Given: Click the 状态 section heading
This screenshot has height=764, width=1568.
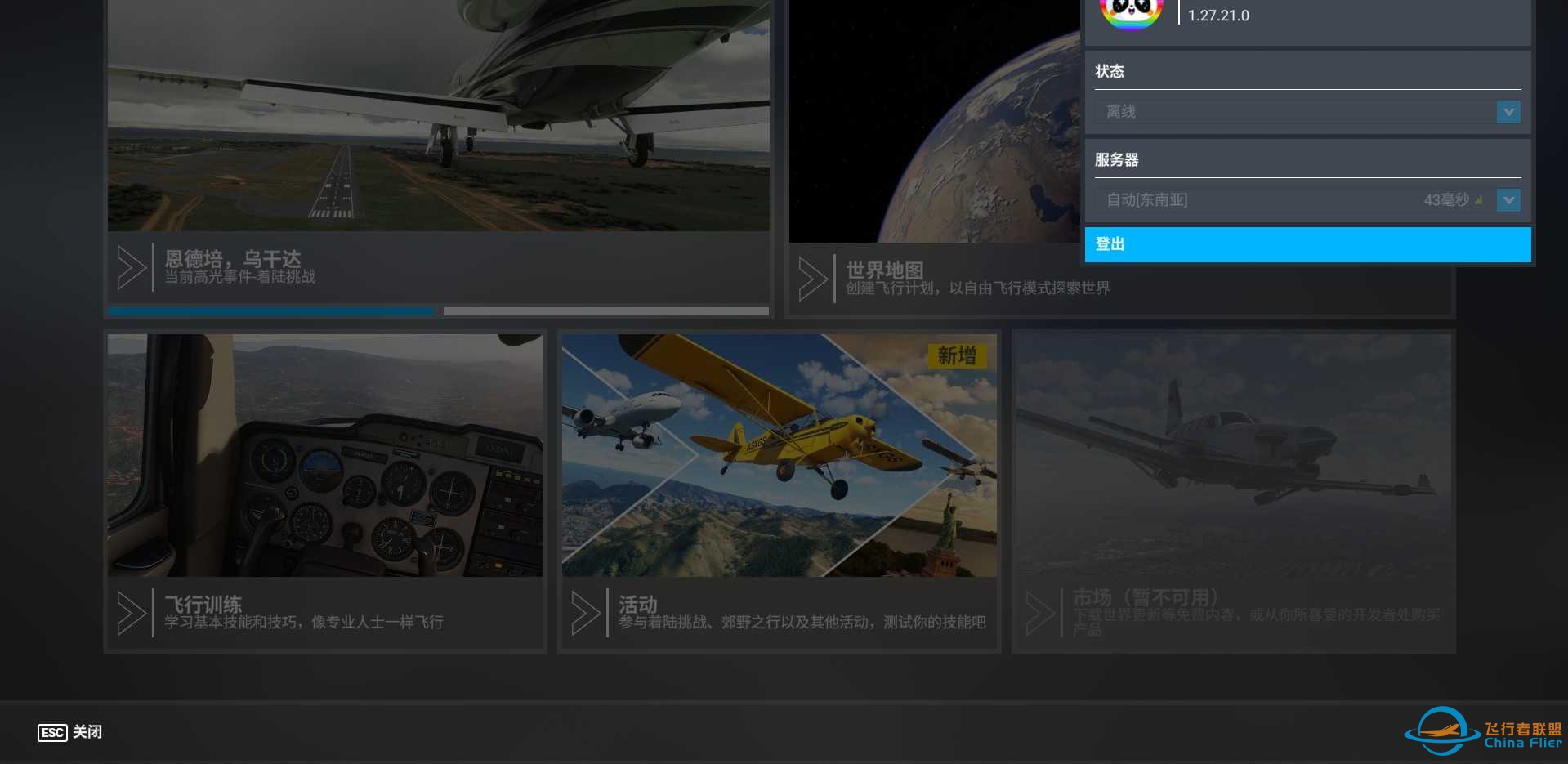Looking at the screenshot, I should pos(1110,72).
